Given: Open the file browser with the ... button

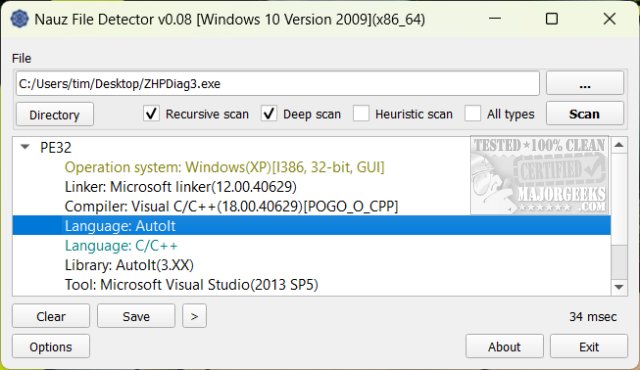Looking at the screenshot, I should click(584, 83).
